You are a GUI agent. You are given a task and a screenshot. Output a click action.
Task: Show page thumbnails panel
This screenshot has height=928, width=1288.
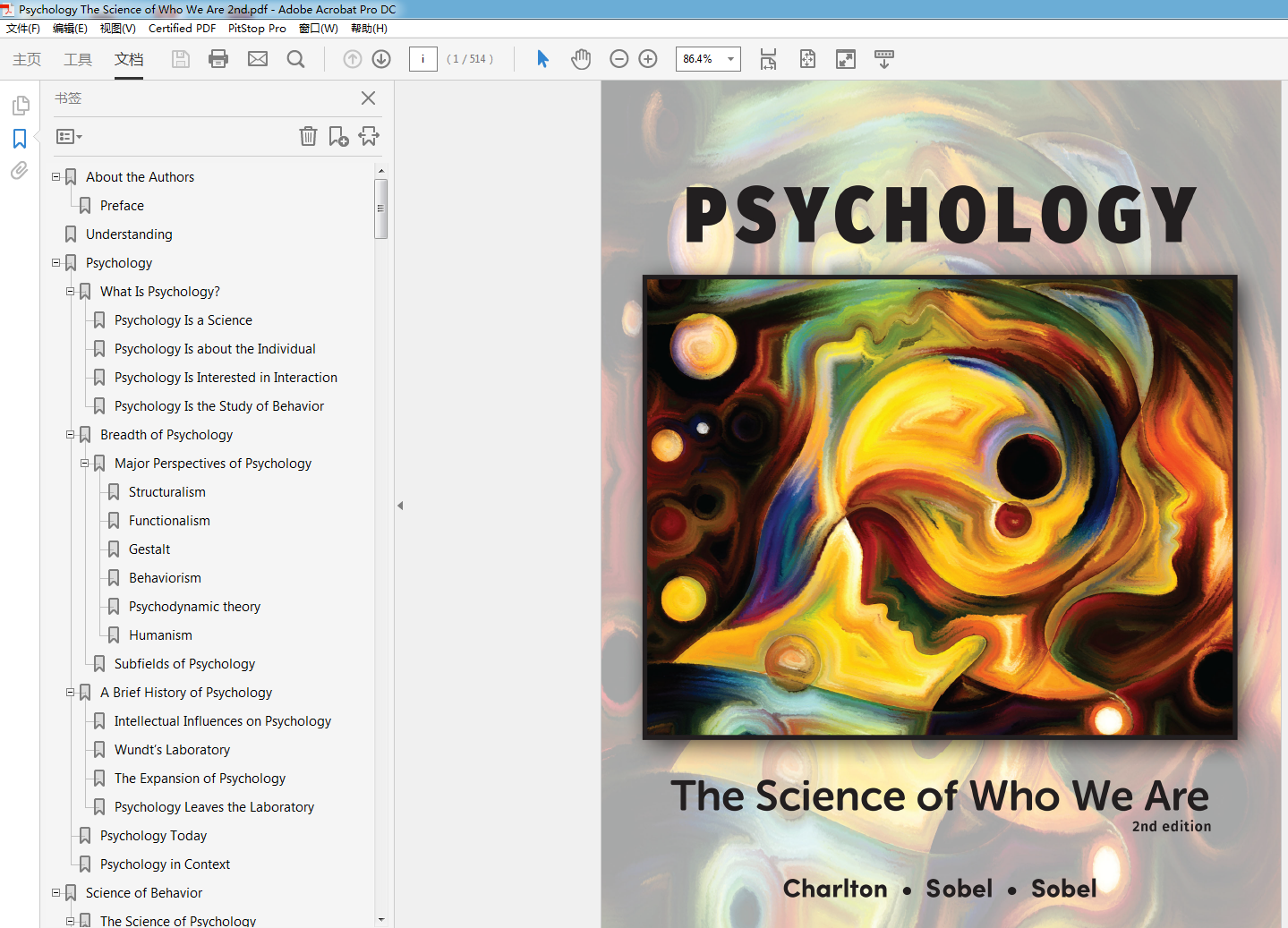20,106
